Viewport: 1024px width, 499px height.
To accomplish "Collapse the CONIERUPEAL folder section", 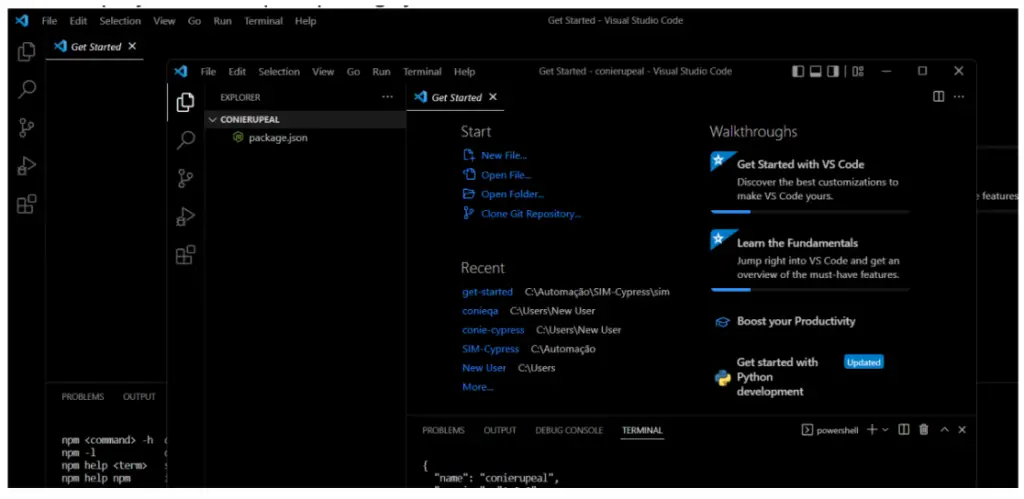I will tap(212, 119).
